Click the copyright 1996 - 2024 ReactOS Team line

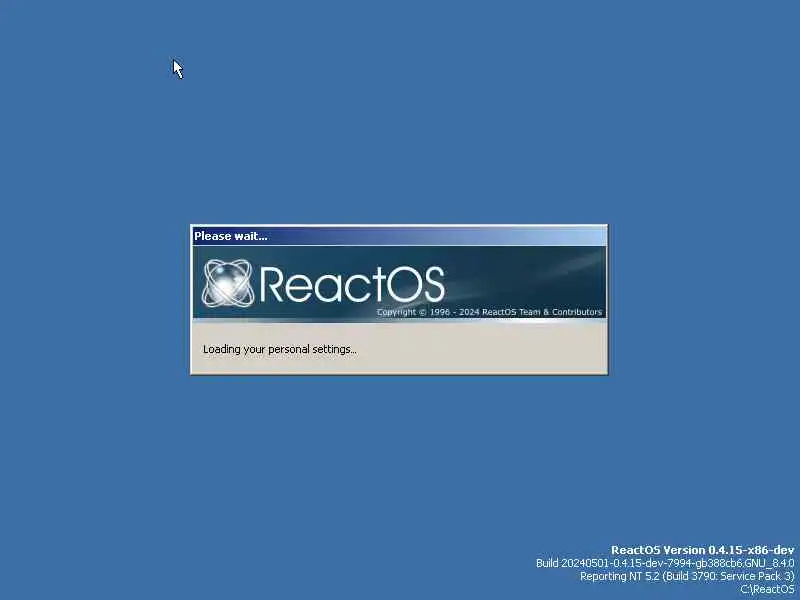[489, 312]
